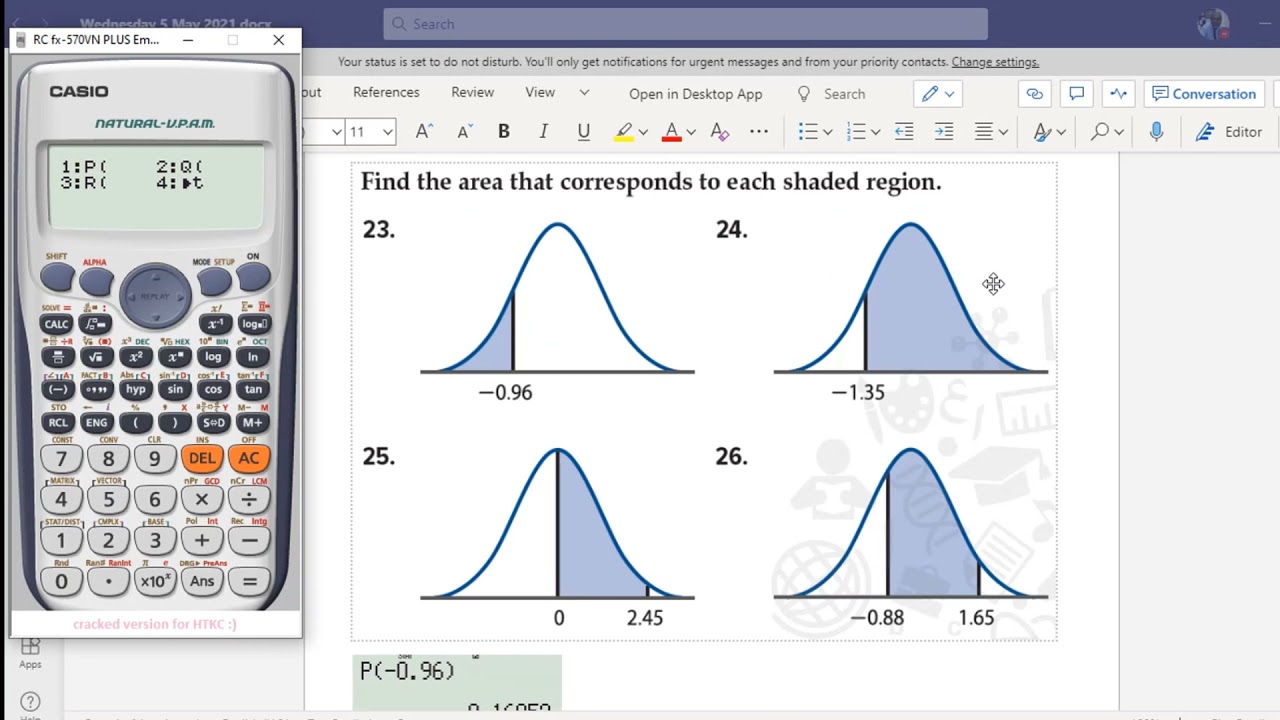Open Teams Apps sidebar icon
This screenshot has width=1280, height=720.
point(30,653)
